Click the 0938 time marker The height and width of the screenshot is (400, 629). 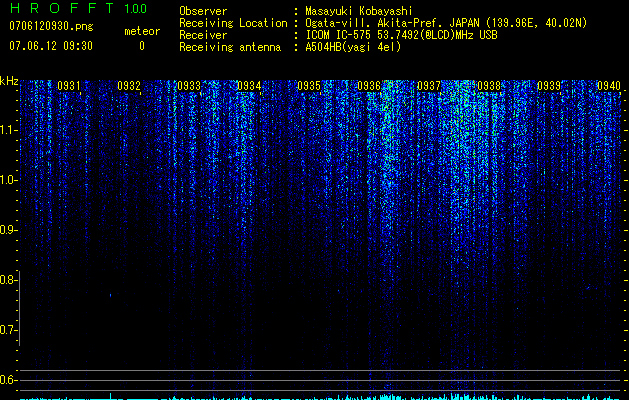pos(489,86)
